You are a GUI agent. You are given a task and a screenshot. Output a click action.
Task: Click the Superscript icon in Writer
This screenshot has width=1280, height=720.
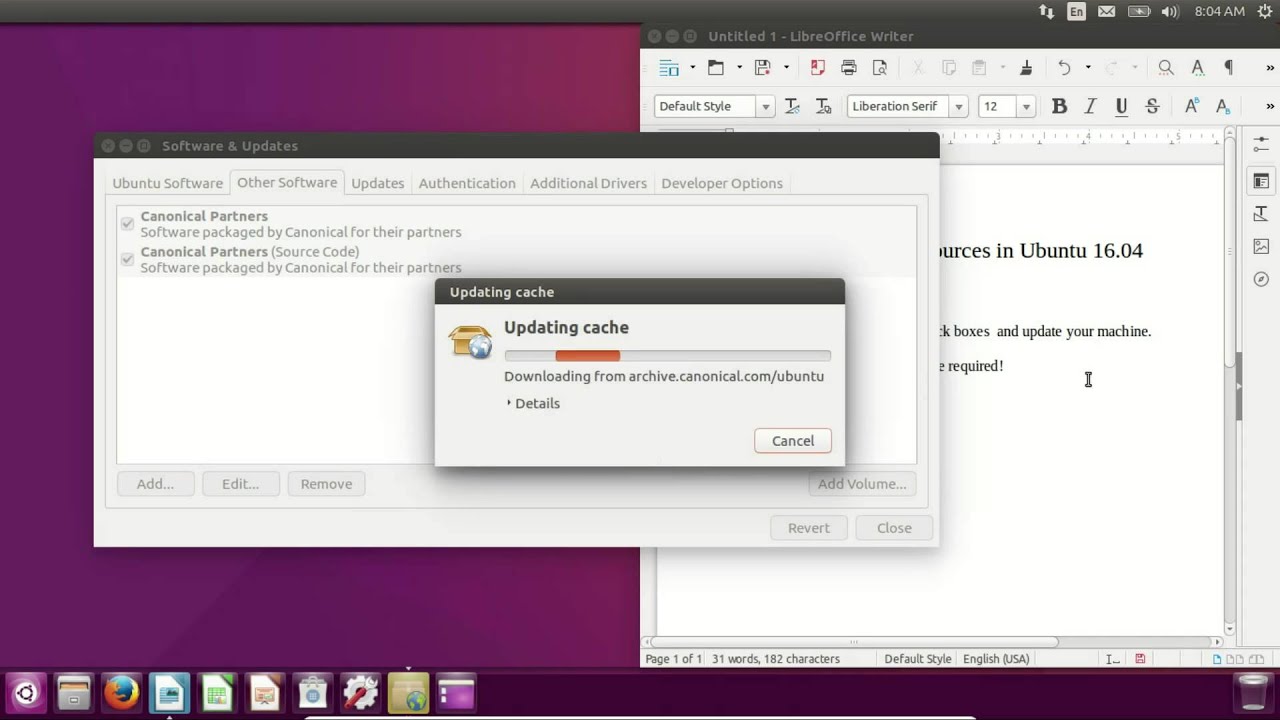1191,106
